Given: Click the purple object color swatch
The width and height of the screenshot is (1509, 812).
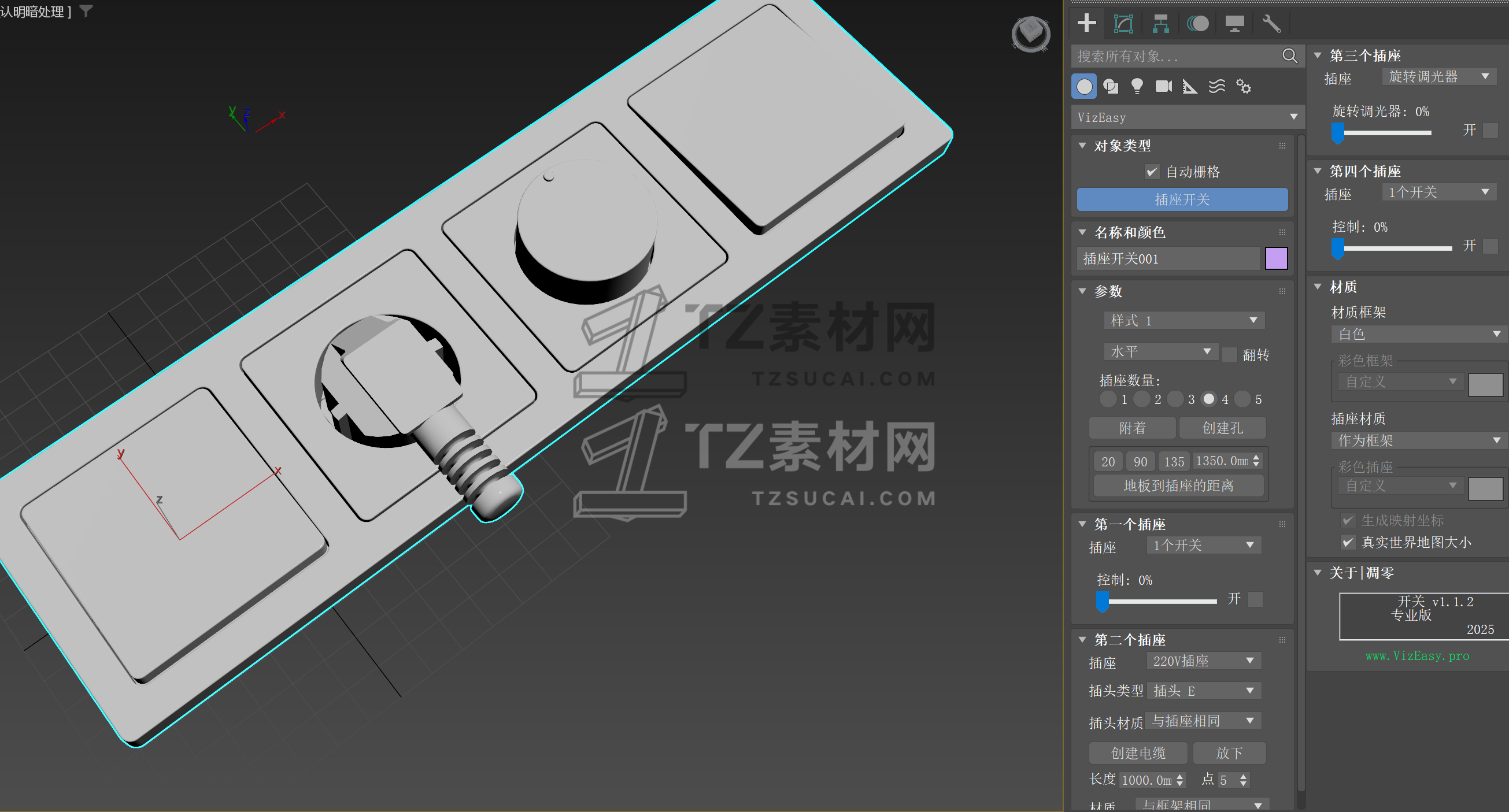Looking at the screenshot, I should 1276,258.
